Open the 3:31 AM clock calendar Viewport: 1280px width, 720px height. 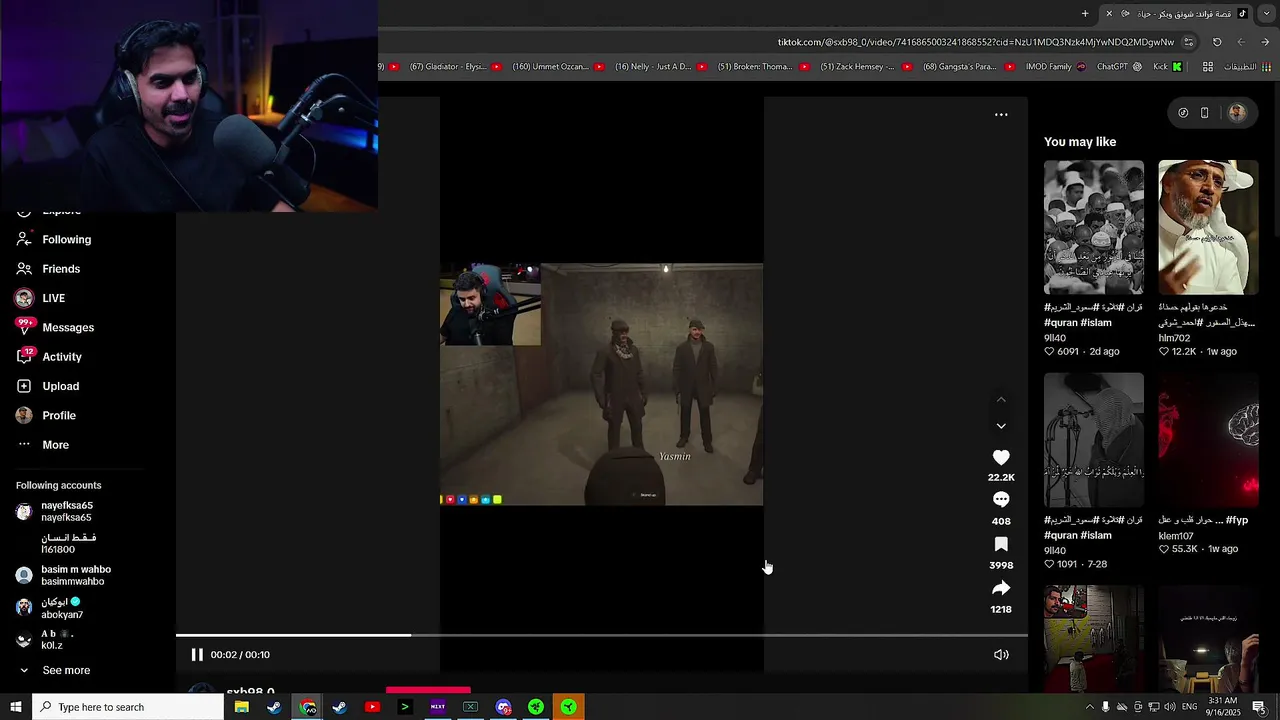pyautogui.click(x=1223, y=707)
